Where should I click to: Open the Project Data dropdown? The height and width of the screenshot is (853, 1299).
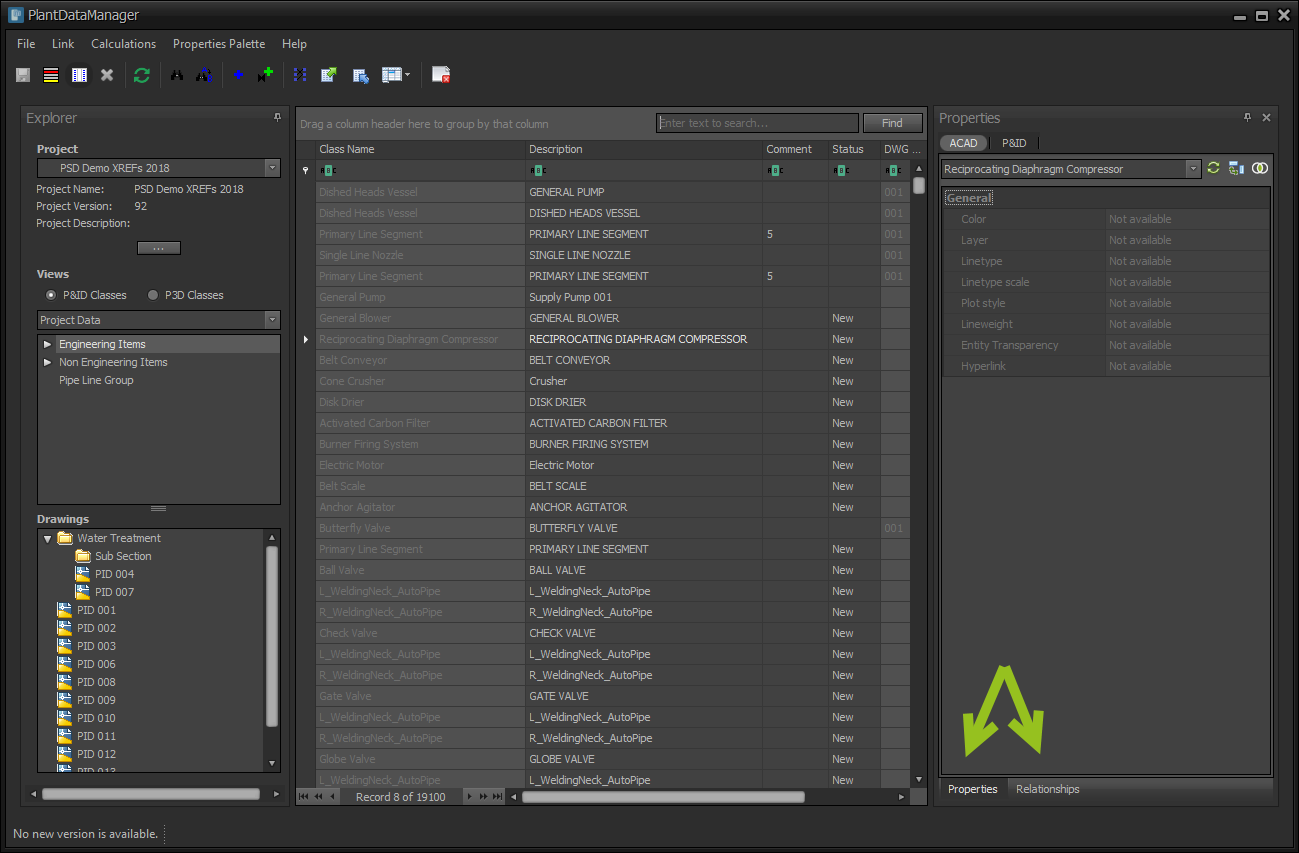272,320
